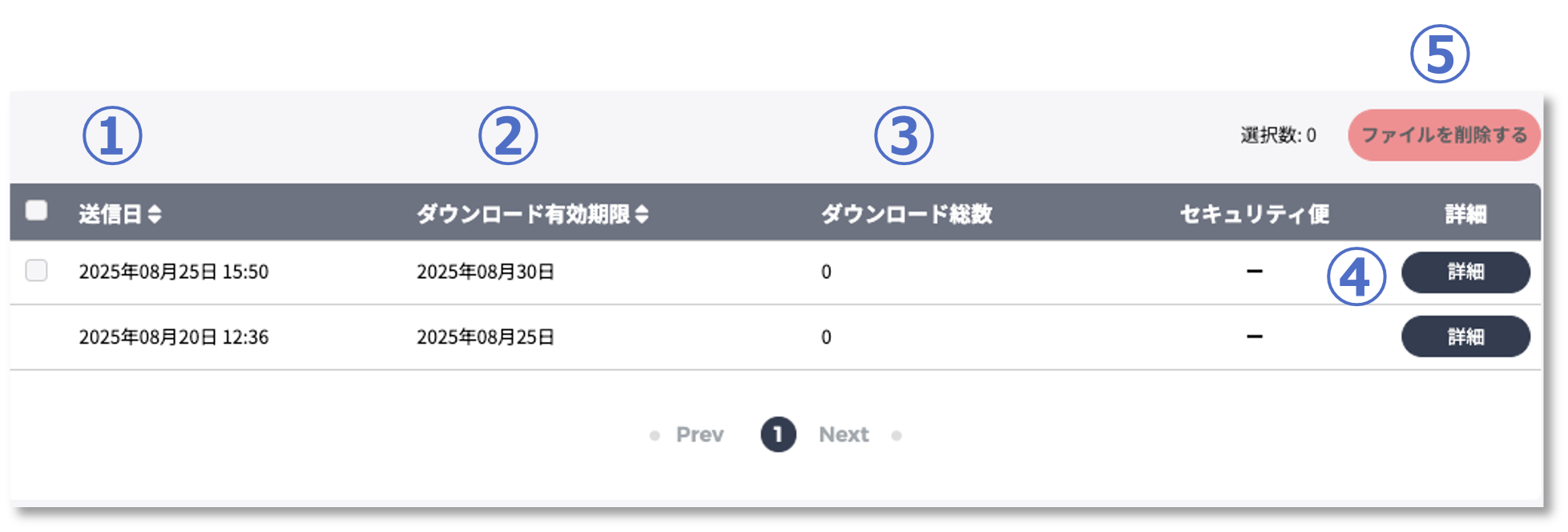
Task: Click the circled number 5 annotation
Action: coord(1440,54)
